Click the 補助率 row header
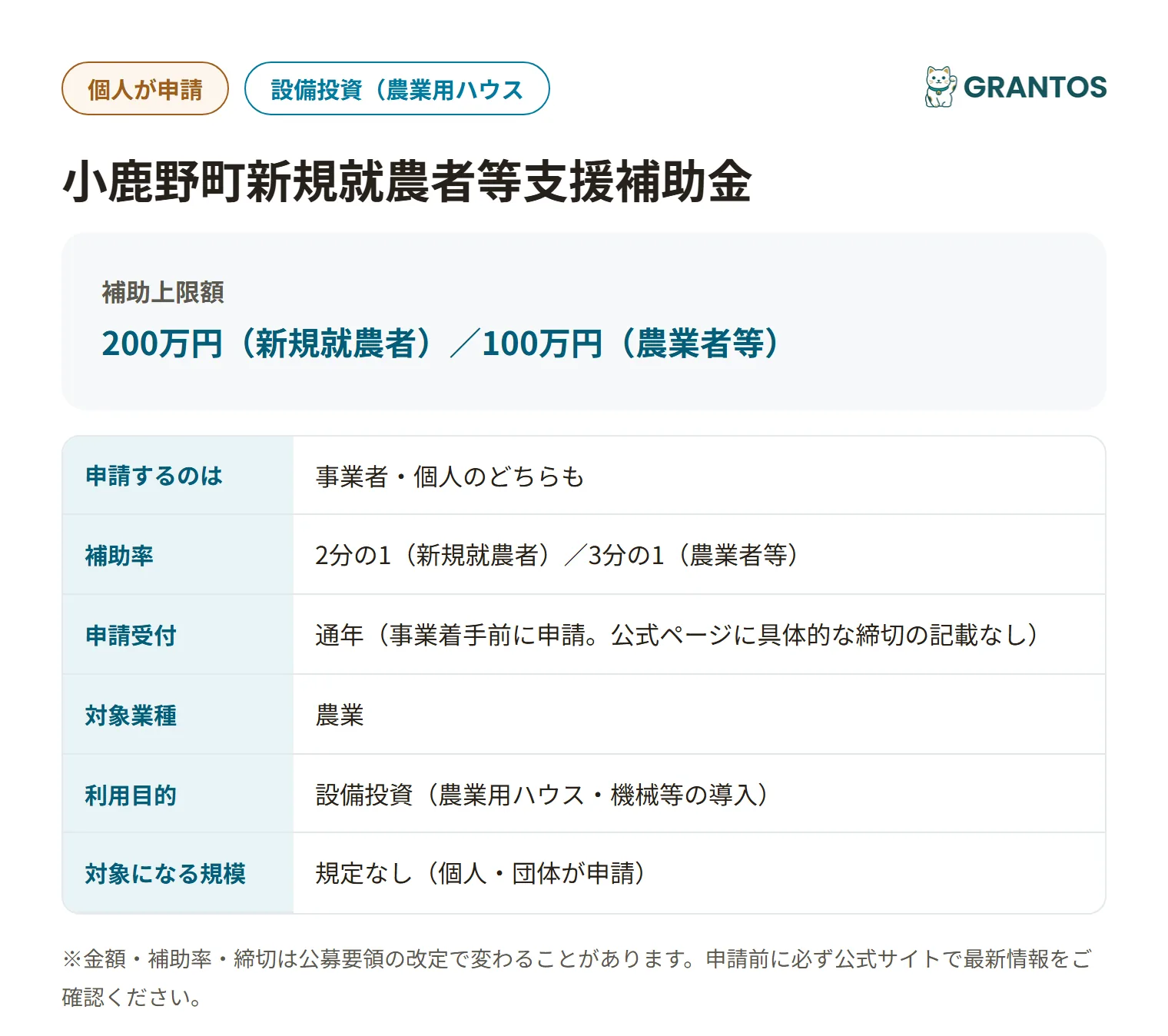This screenshot has width=1168, height=1036. [x=178, y=555]
